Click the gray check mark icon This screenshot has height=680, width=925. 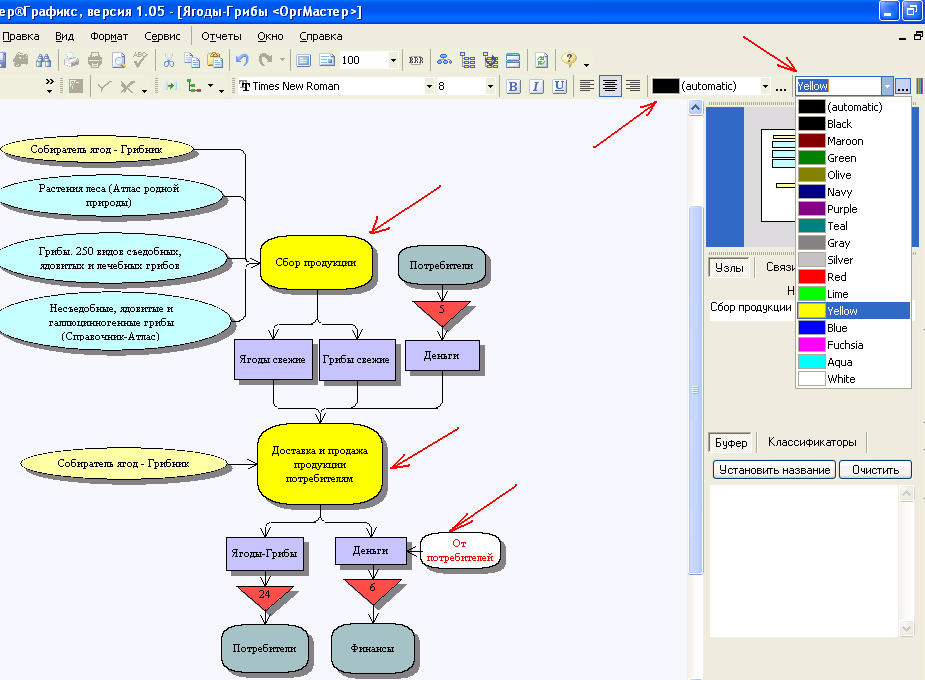(104, 87)
